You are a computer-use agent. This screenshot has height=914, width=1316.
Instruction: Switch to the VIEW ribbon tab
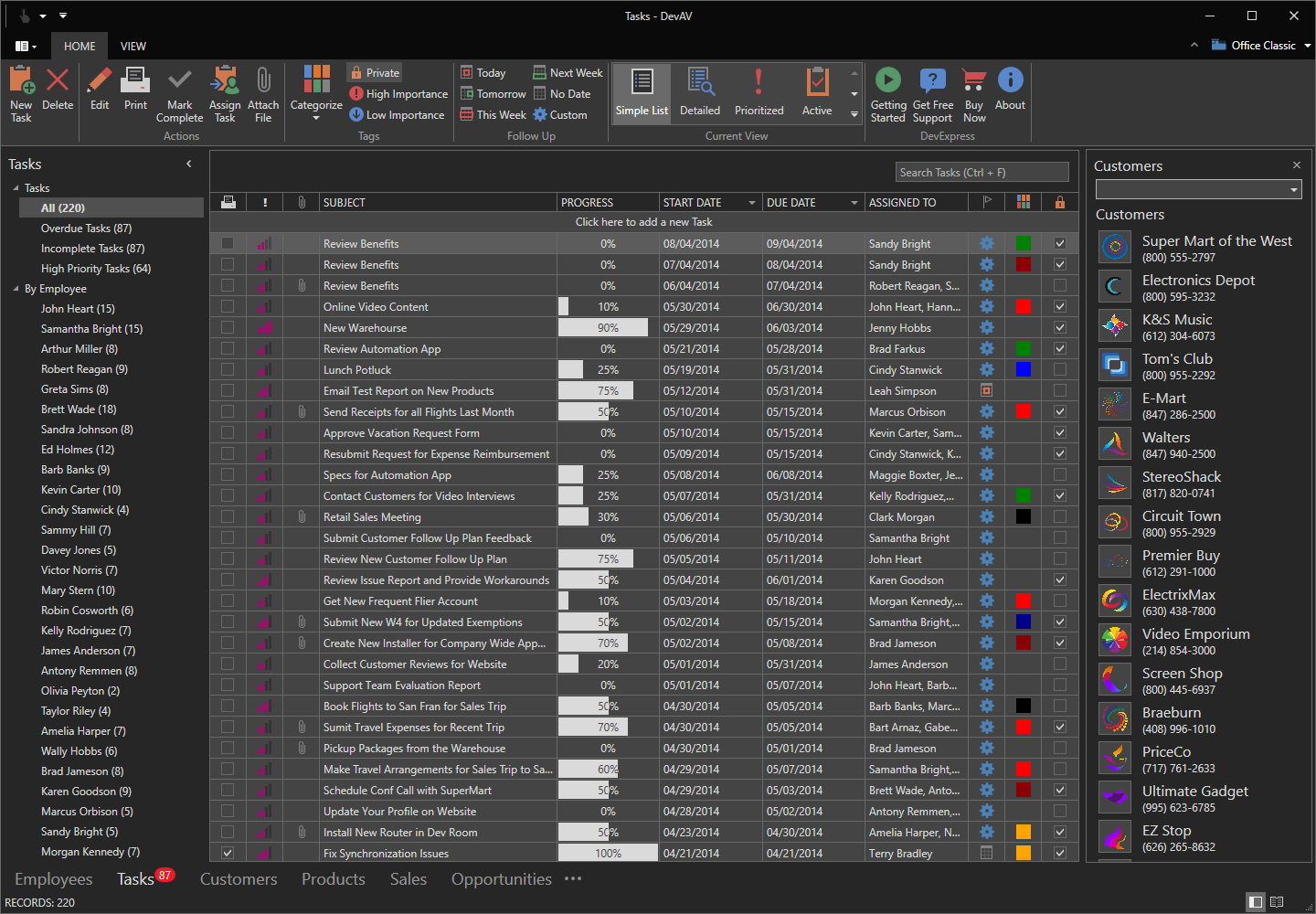133,46
